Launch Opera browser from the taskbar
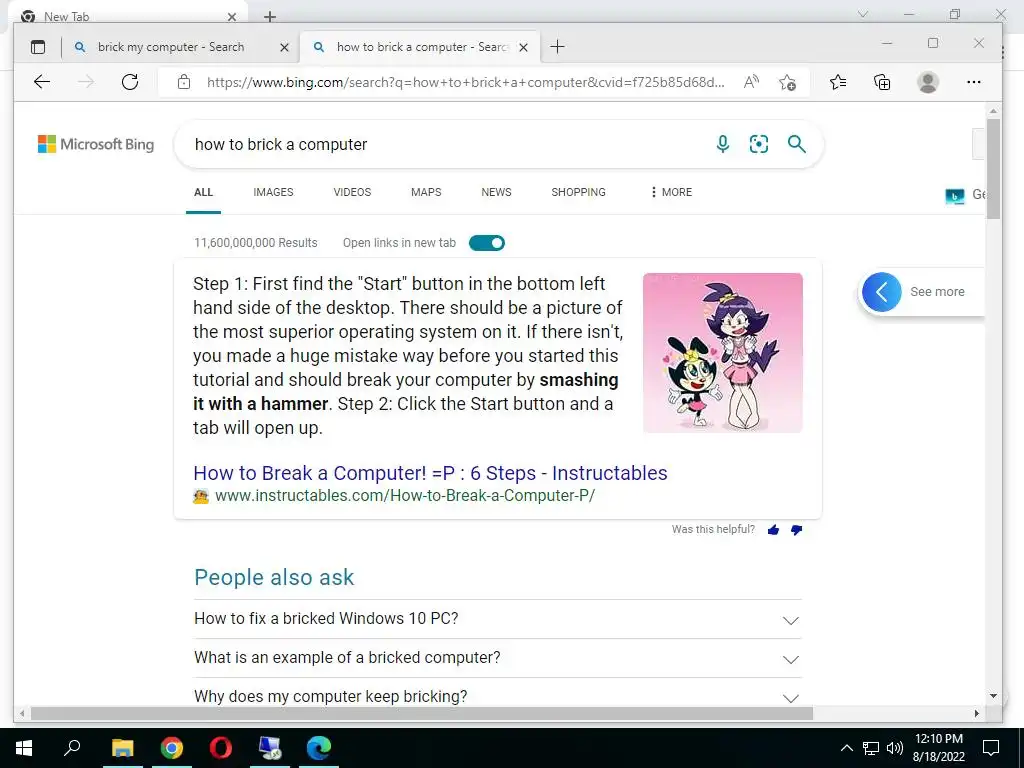1024x768 pixels. click(x=221, y=748)
